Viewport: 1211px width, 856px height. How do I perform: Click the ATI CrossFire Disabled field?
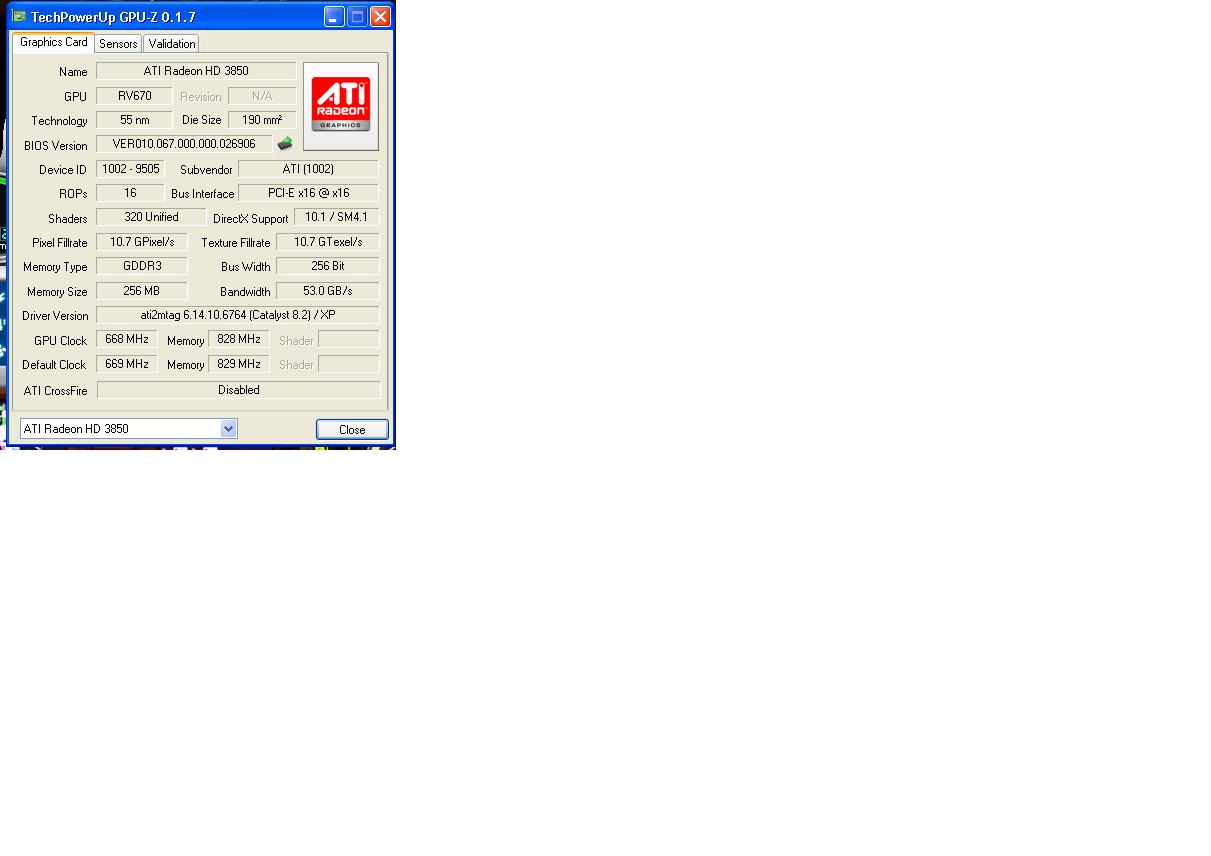[x=238, y=390]
